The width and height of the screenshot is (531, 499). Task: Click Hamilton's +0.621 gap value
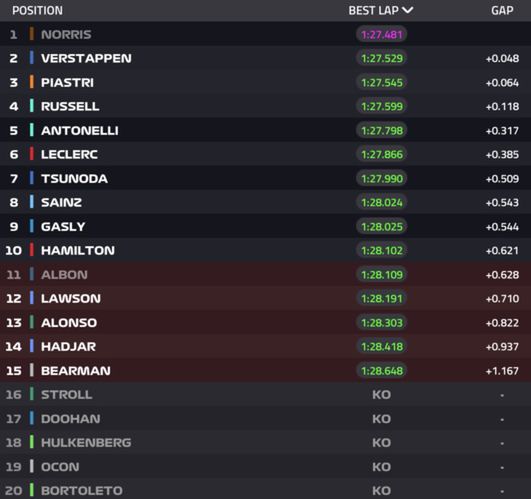point(502,251)
